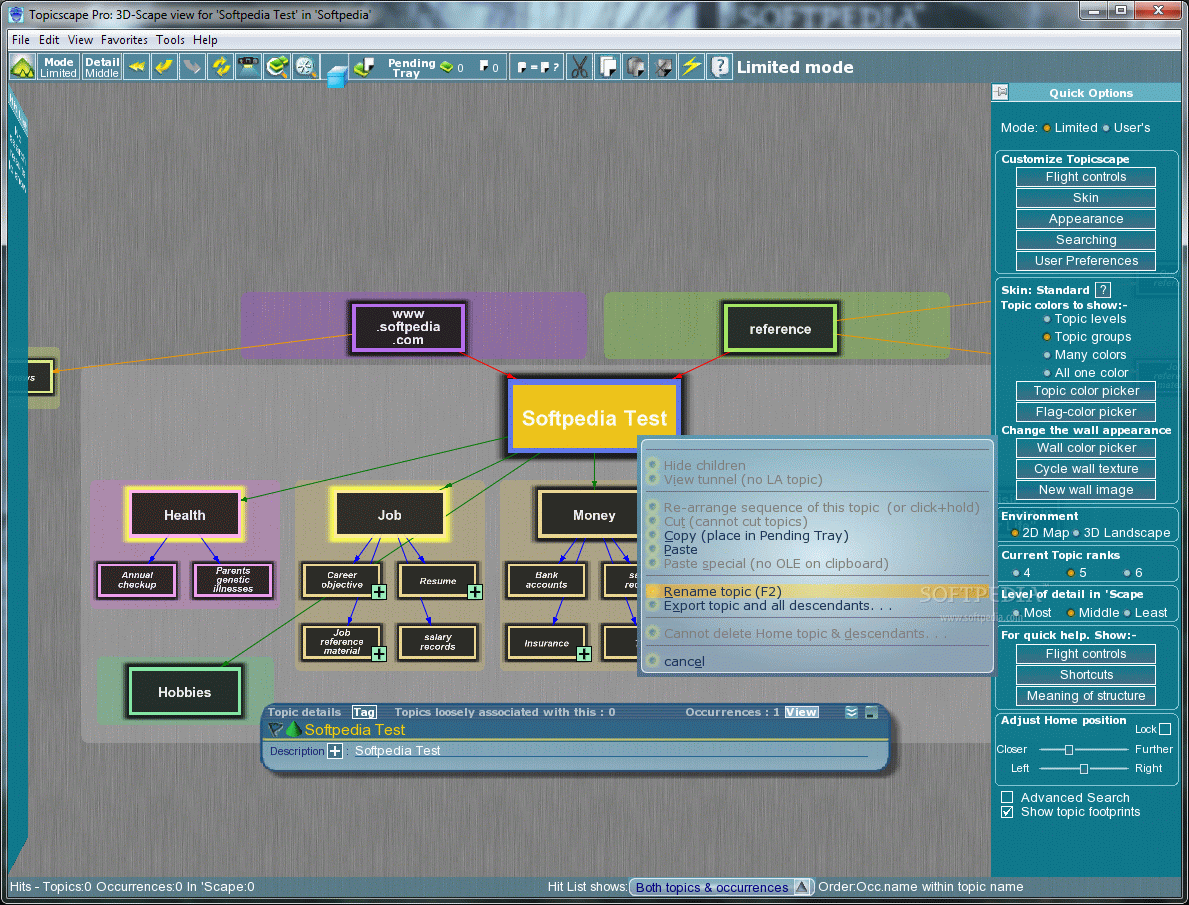Viewport: 1189px width, 905px height.
Task: Click the green cone icon beside Softpedia Test
Action: tap(293, 730)
